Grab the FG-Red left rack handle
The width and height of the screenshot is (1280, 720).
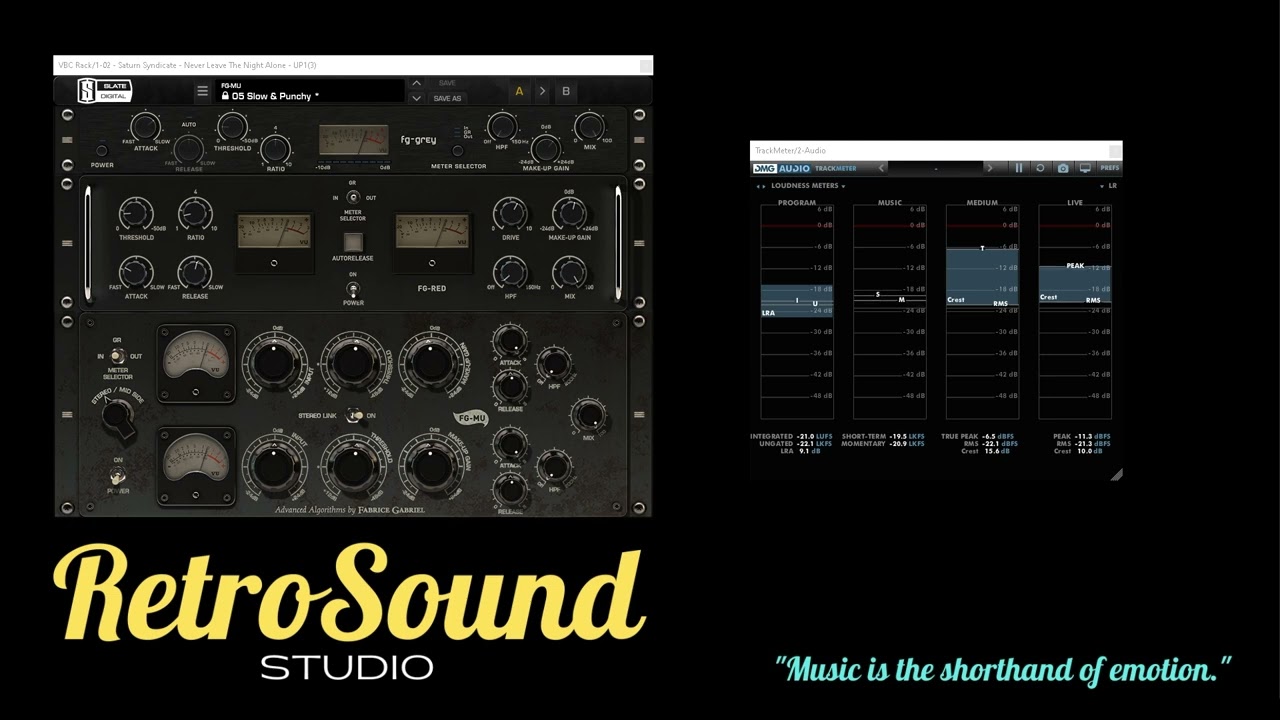click(x=68, y=243)
